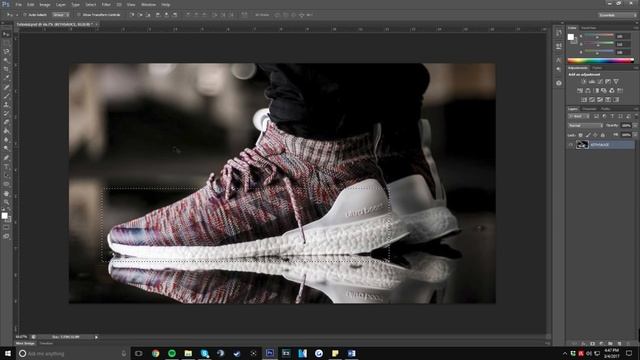The height and width of the screenshot is (360, 640).
Task: Open the Fill slider arrow
Action: 635,135
